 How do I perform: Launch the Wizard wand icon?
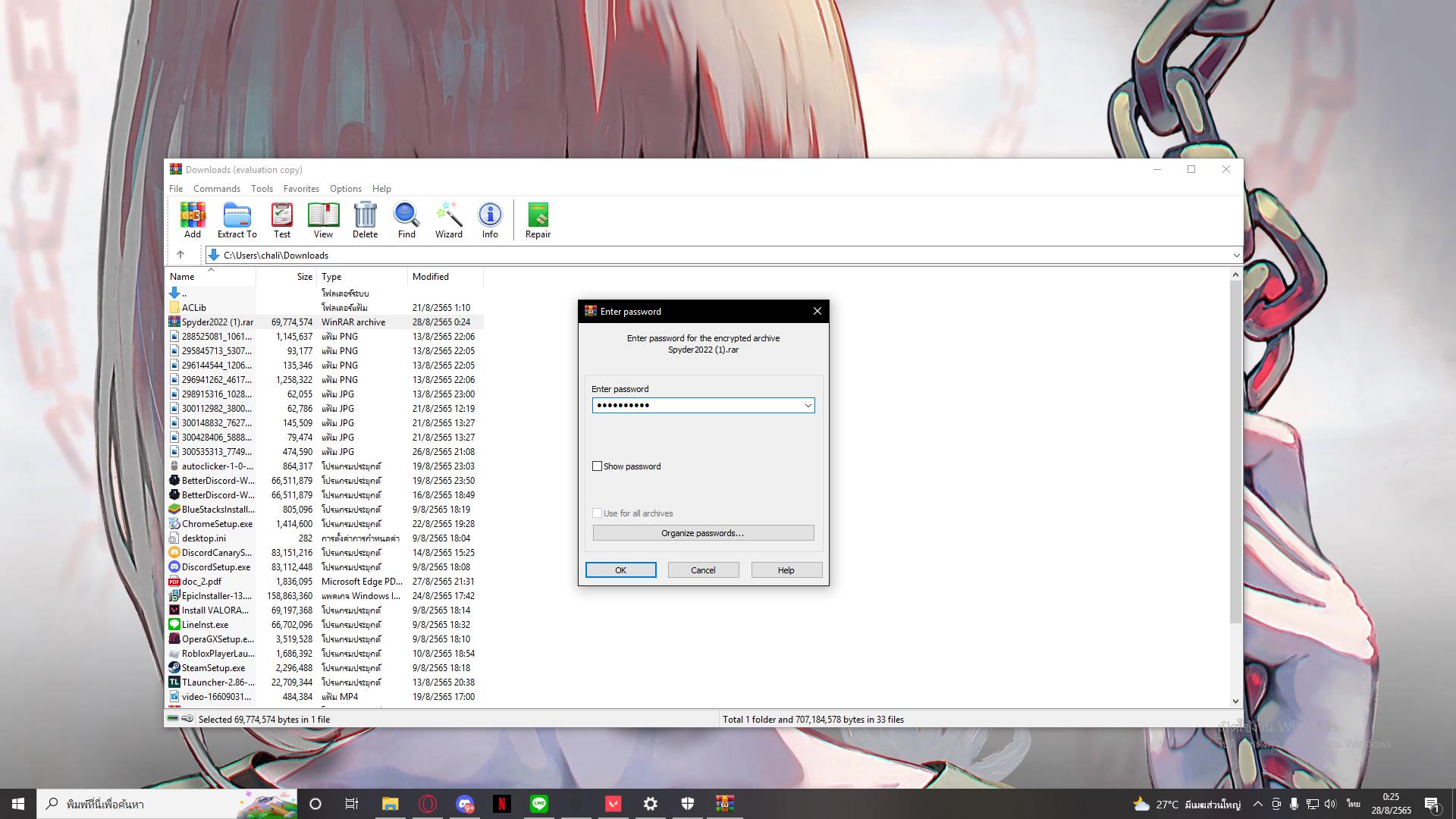point(448,216)
